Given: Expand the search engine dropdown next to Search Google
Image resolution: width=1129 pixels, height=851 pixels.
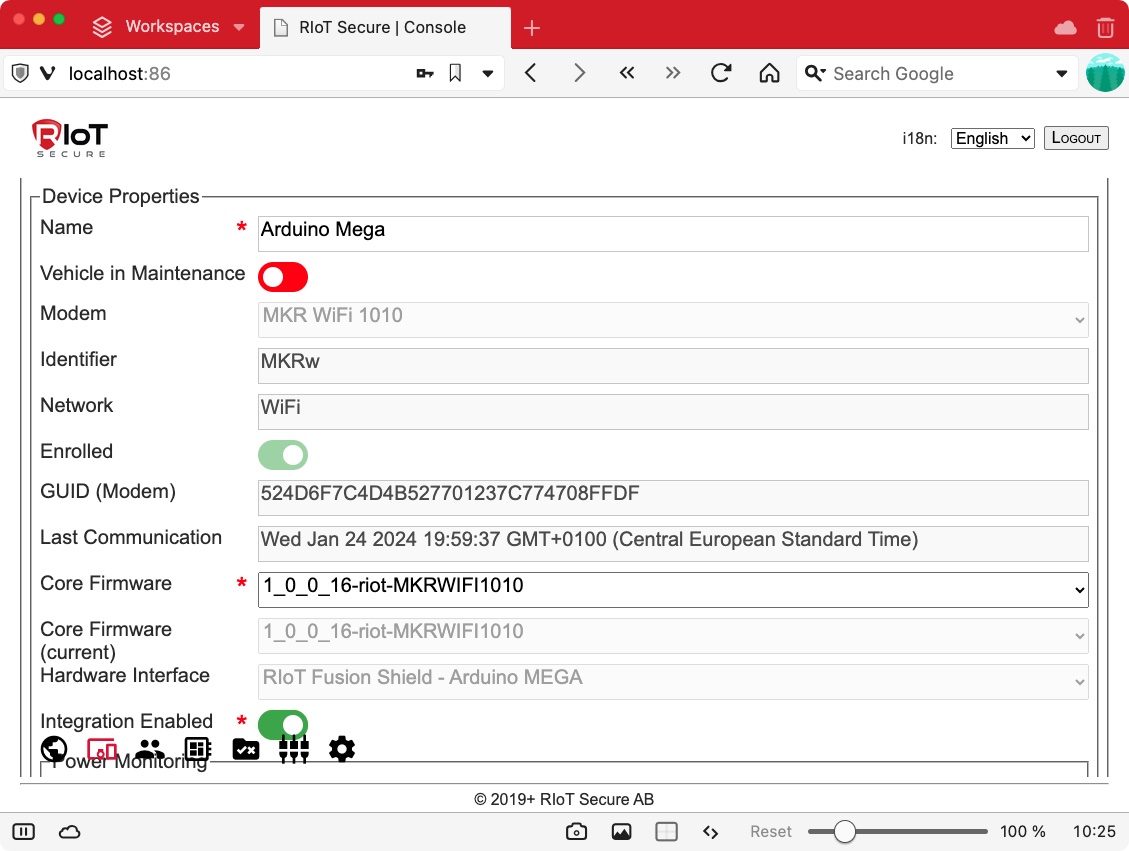Looking at the screenshot, I should click(1062, 73).
